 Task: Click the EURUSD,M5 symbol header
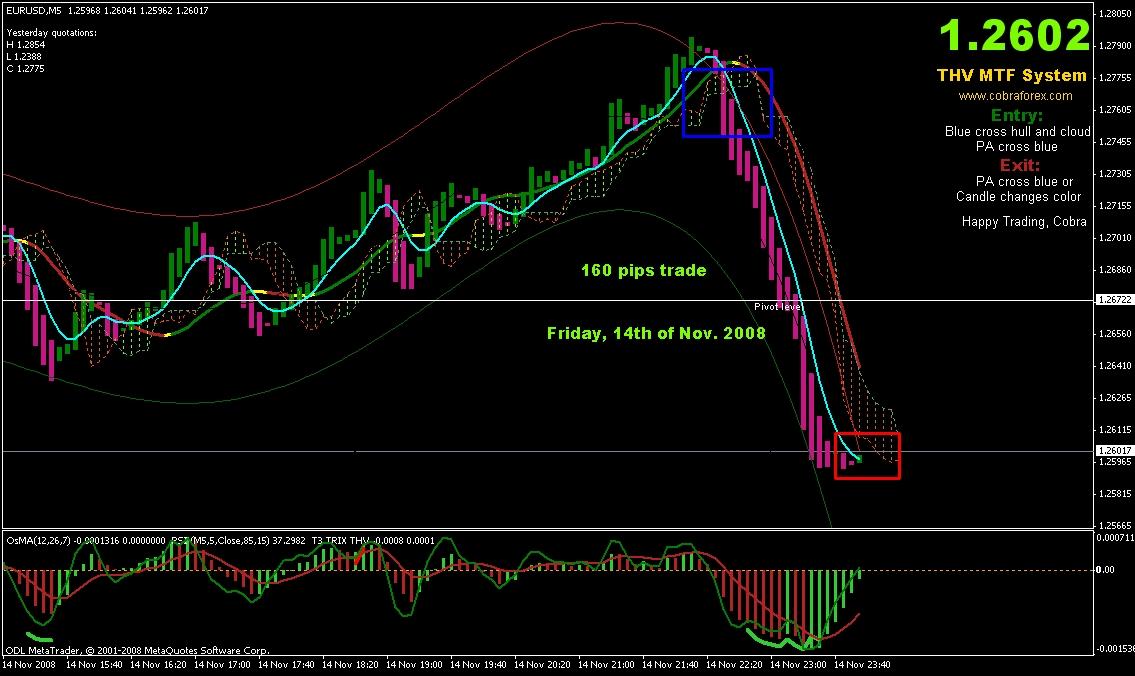(x=33, y=11)
